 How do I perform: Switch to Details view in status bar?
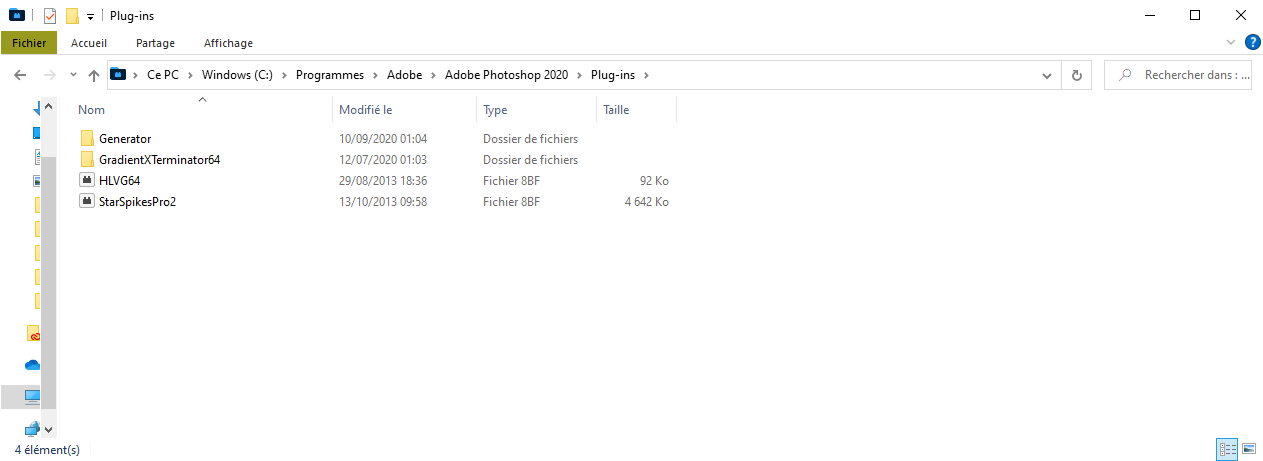[1227, 449]
